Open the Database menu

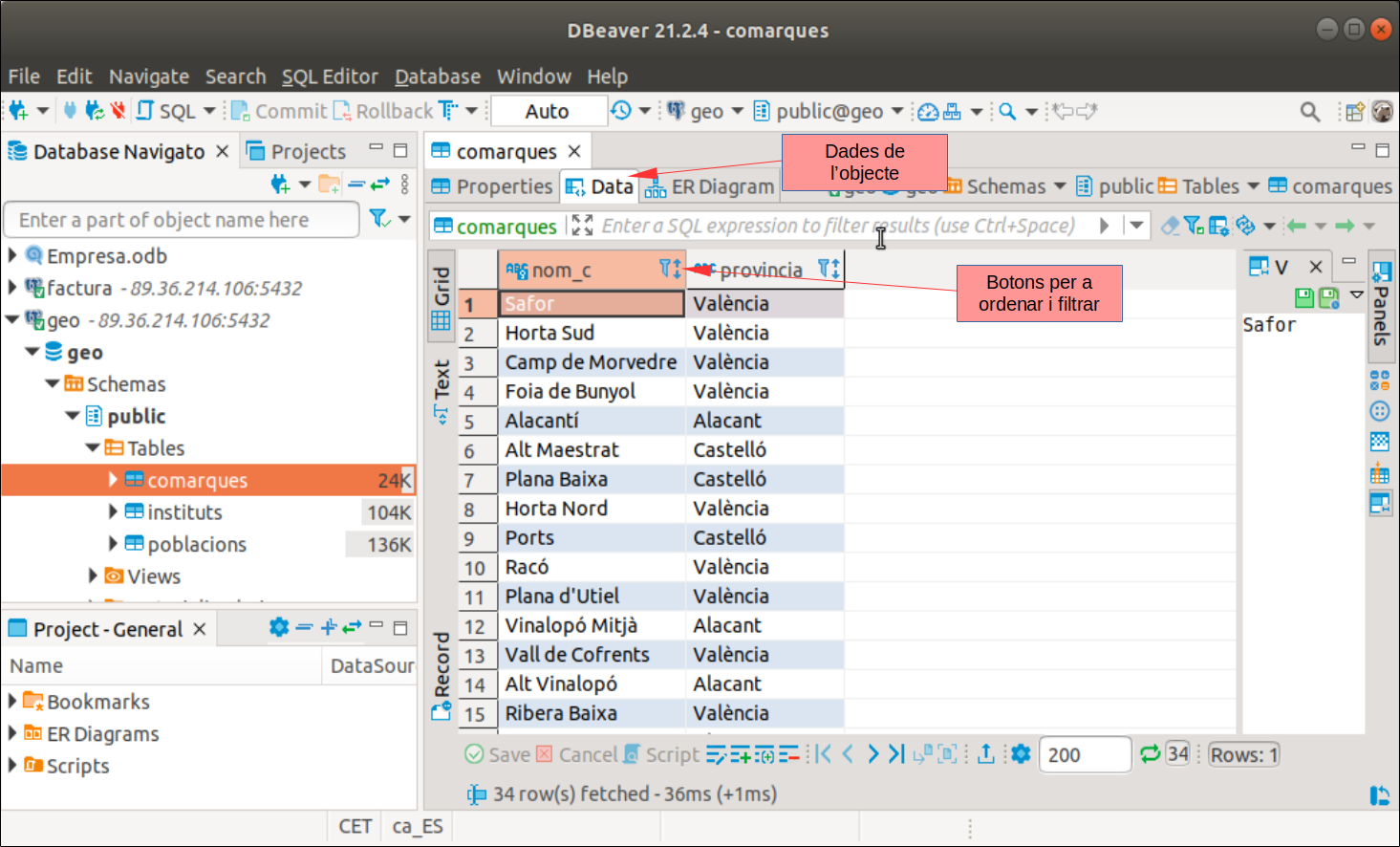pos(437,76)
